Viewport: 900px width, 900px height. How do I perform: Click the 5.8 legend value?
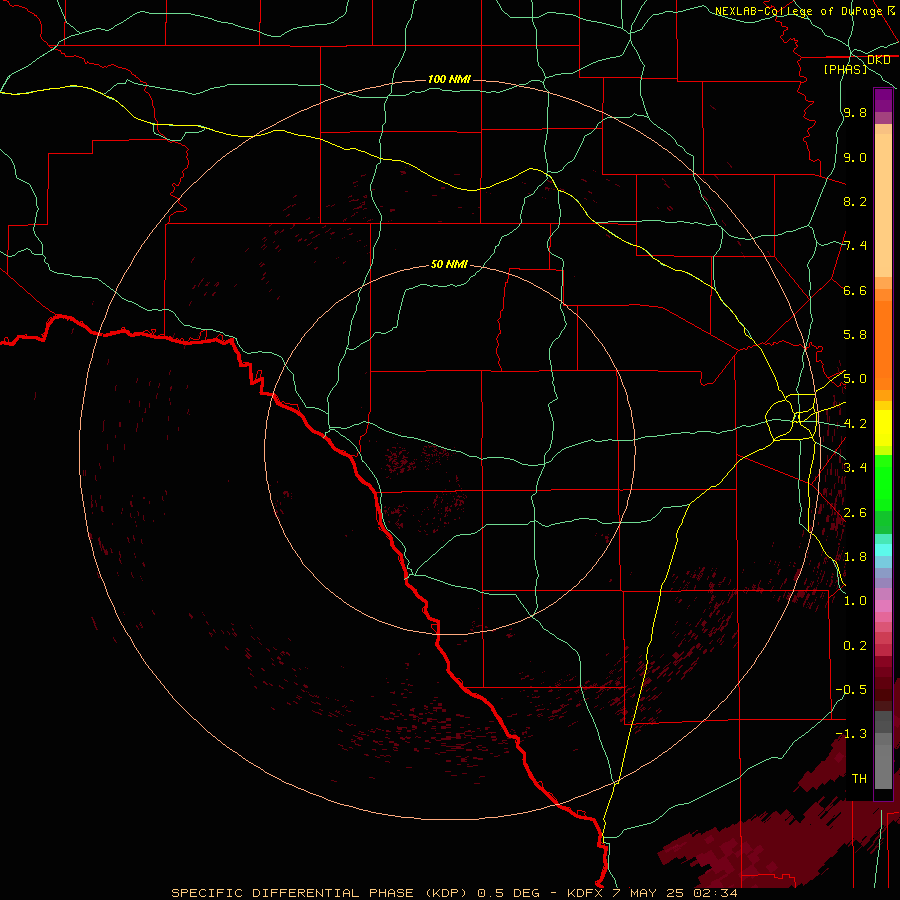pos(855,335)
